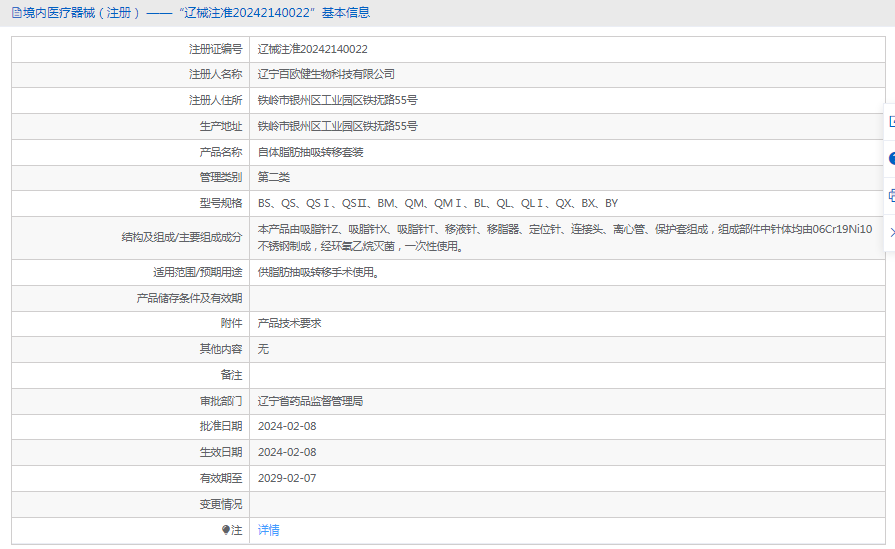Select the model list starting with BS、QS
This screenshot has height=549, width=895.
pyautogui.click(x=438, y=203)
